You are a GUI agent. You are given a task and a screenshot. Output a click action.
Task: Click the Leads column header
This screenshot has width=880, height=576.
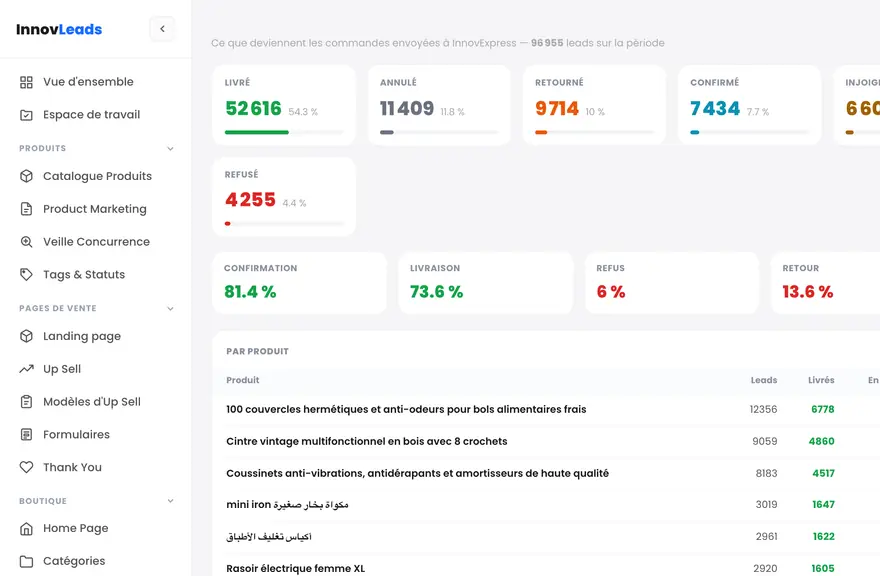click(764, 380)
